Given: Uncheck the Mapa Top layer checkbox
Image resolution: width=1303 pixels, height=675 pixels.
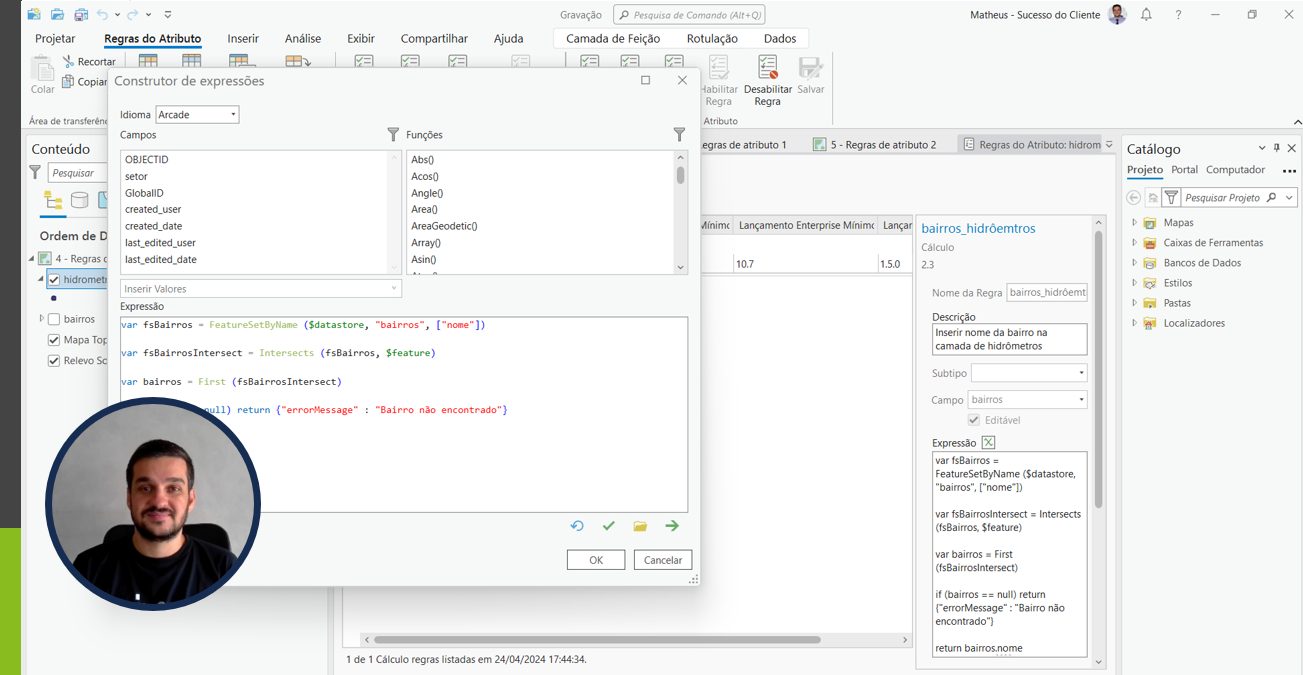Looking at the screenshot, I should tap(54, 340).
